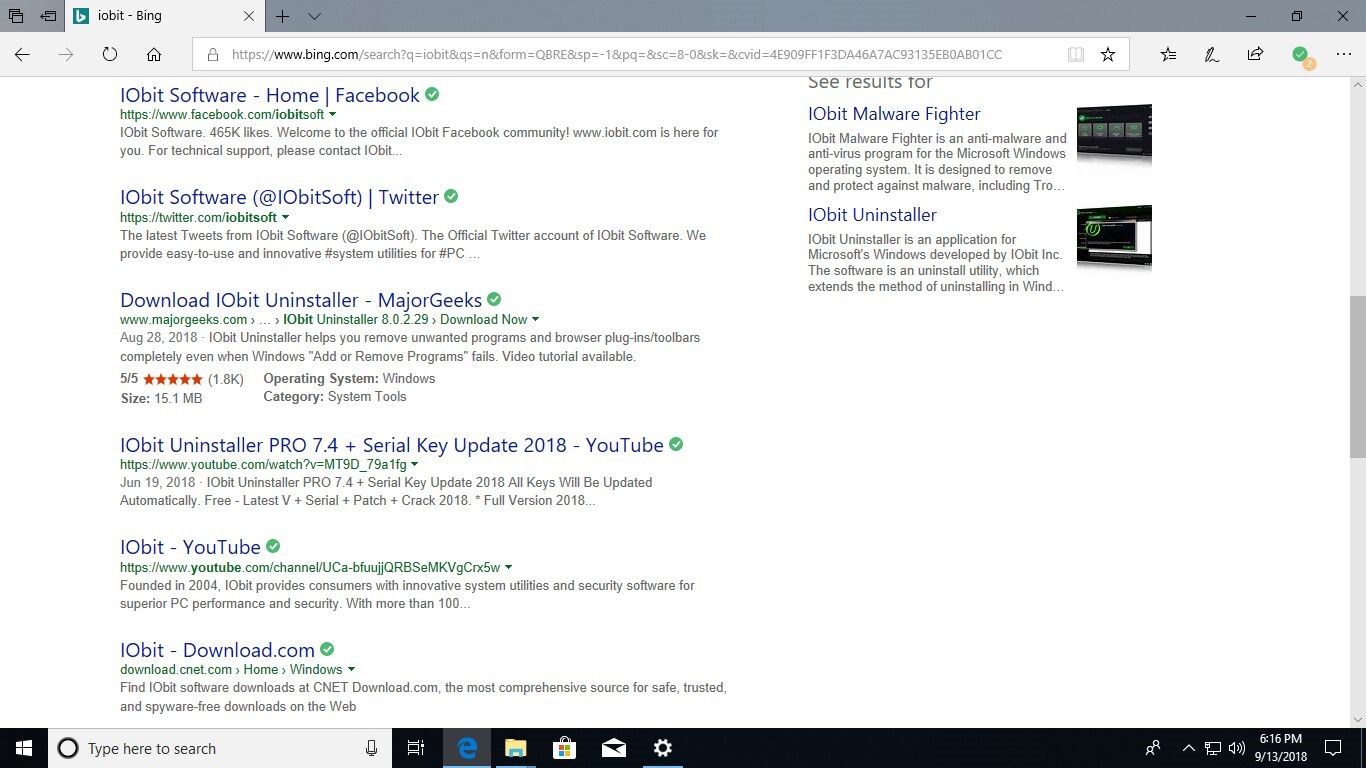Select the 'iobit - Bing' tab
Viewport: 1366px width, 768px height.
[x=165, y=16]
